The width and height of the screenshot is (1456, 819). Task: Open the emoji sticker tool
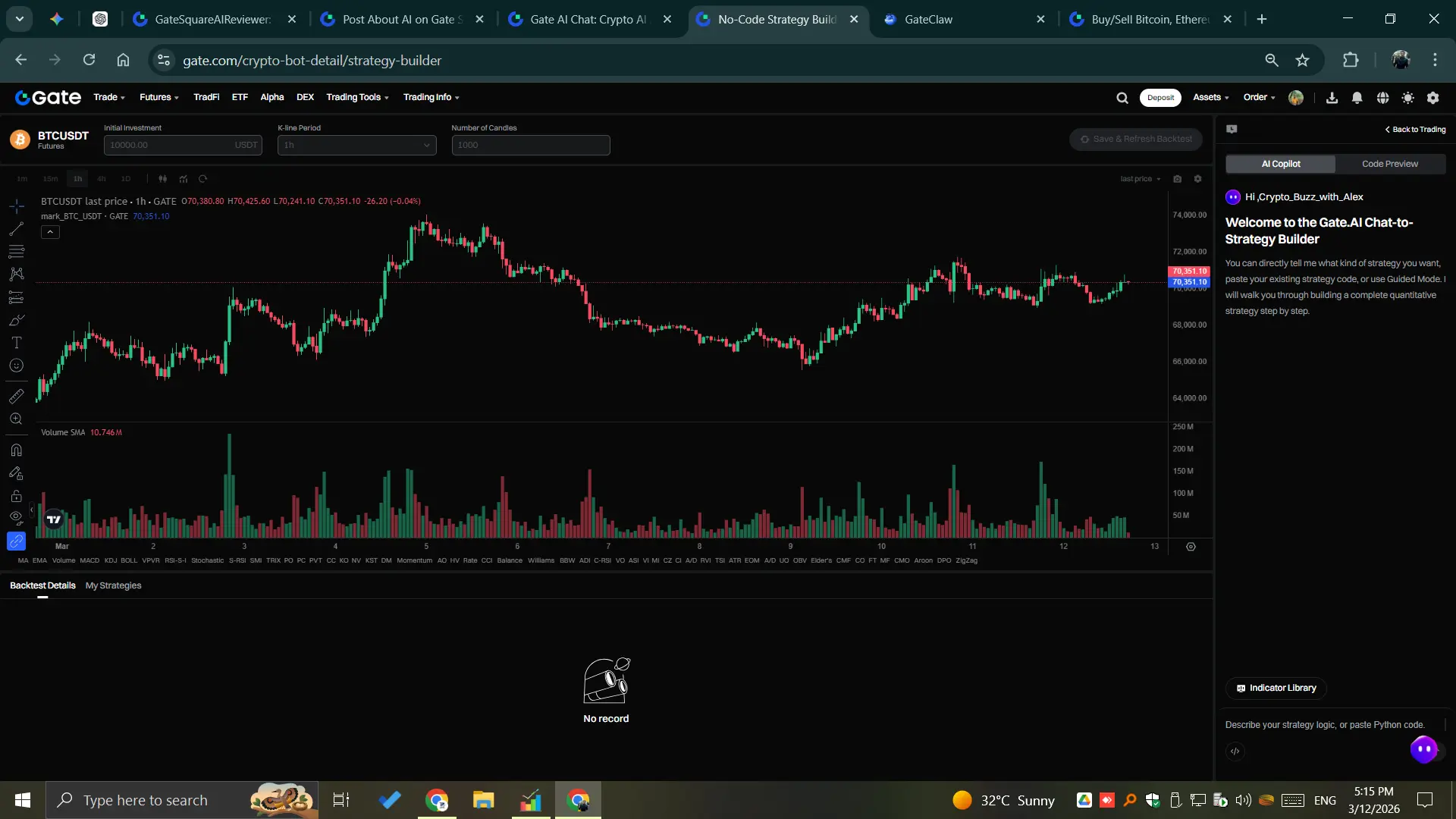(x=16, y=366)
